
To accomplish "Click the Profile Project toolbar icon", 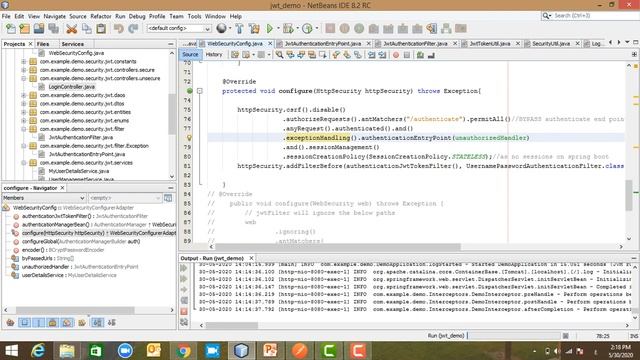I will (307, 29).
